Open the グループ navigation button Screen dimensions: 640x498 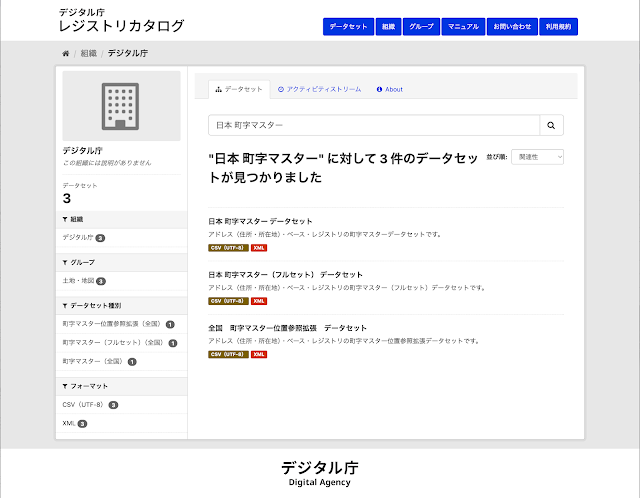pyautogui.click(x=421, y=27)
